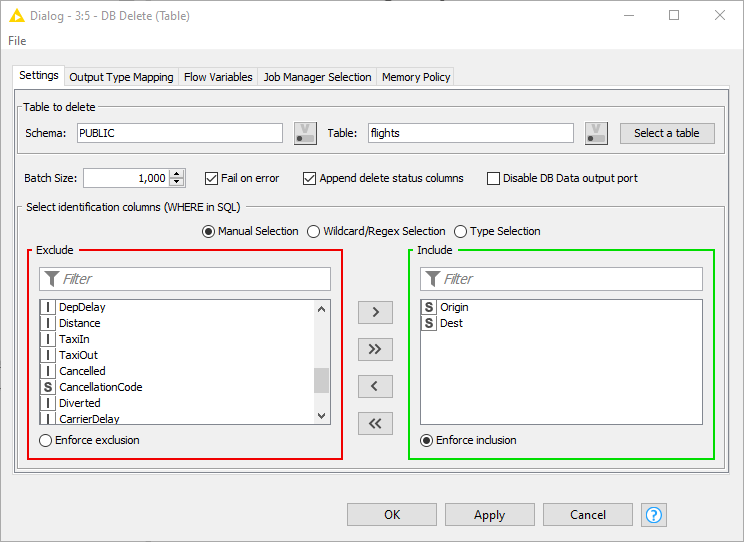Click the Exclude list scrollbar thumb
The image size is (744, 542).
(x=321, y=380)
